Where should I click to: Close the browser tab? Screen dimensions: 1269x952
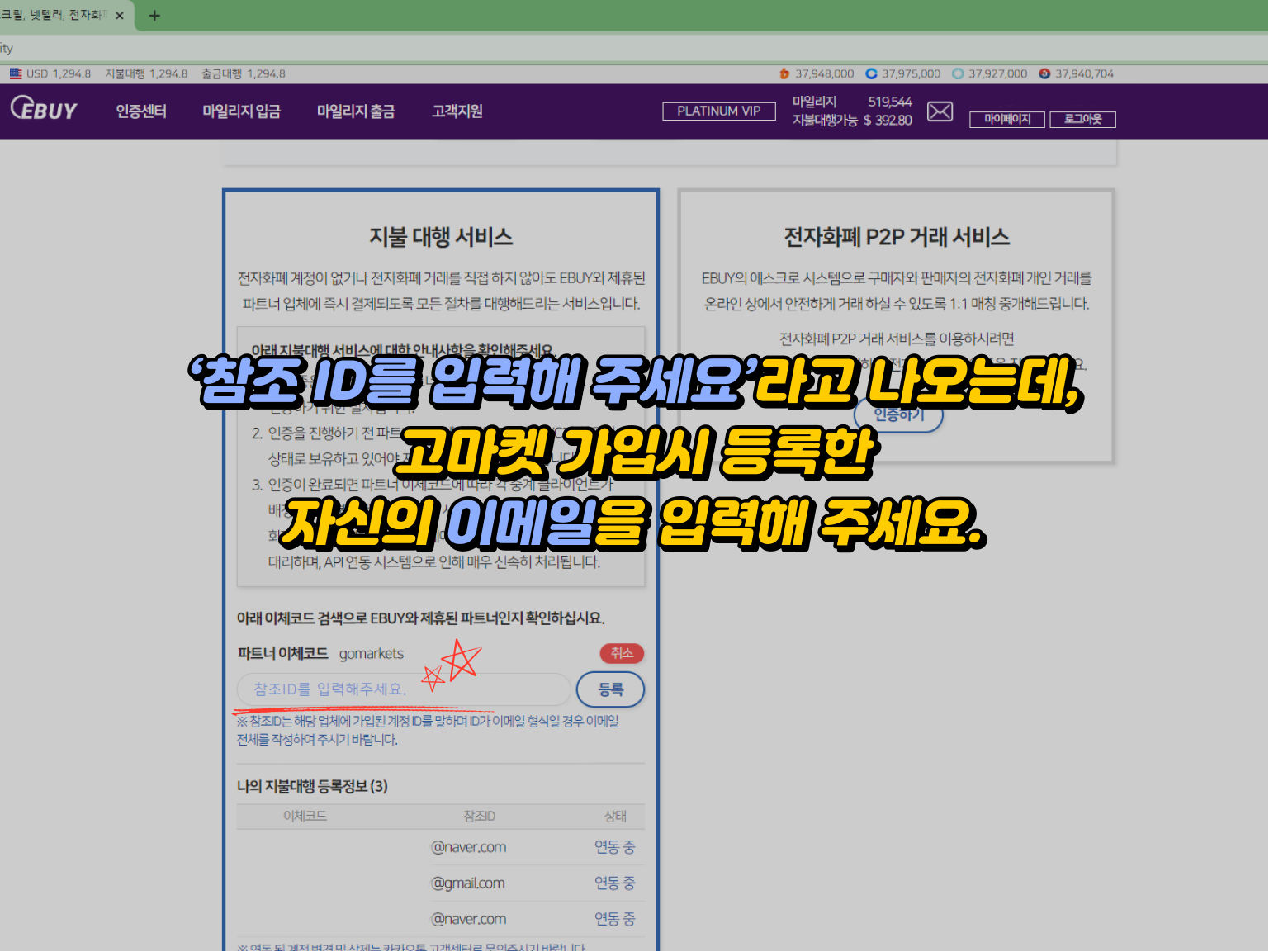[120, 16]
